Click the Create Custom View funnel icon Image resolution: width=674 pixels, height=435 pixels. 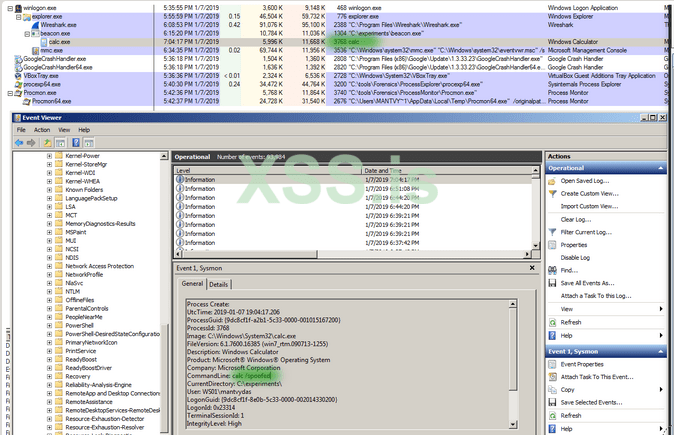(x=552, y=194)
